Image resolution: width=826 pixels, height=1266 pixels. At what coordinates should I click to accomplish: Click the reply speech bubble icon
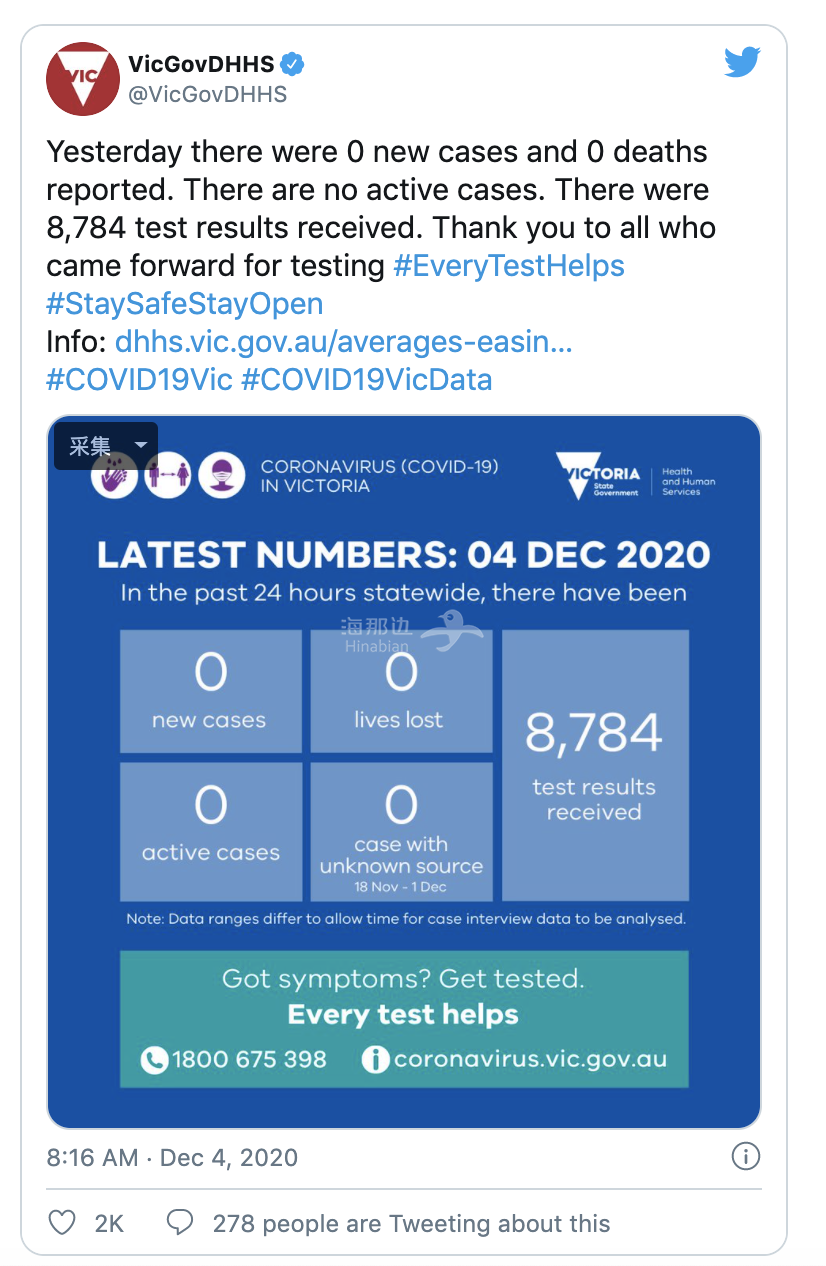point(180,1223)
